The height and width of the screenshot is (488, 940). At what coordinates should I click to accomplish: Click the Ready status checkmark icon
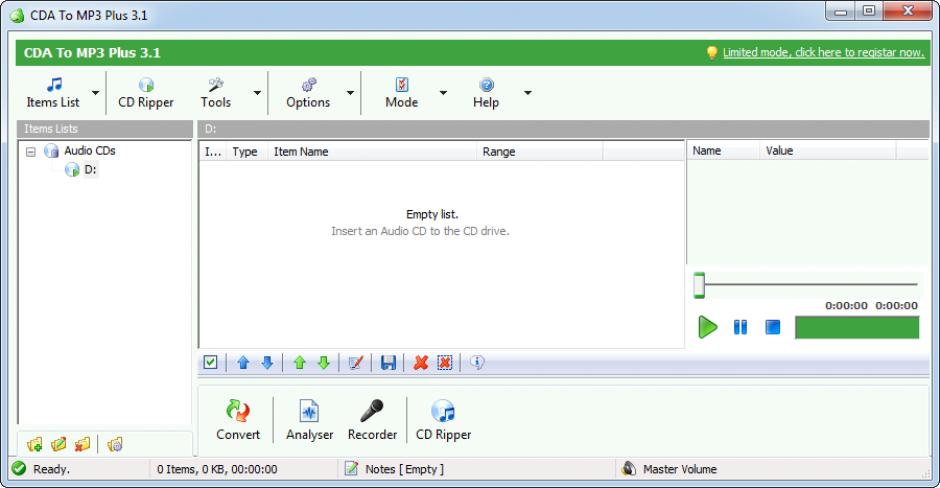19,468
